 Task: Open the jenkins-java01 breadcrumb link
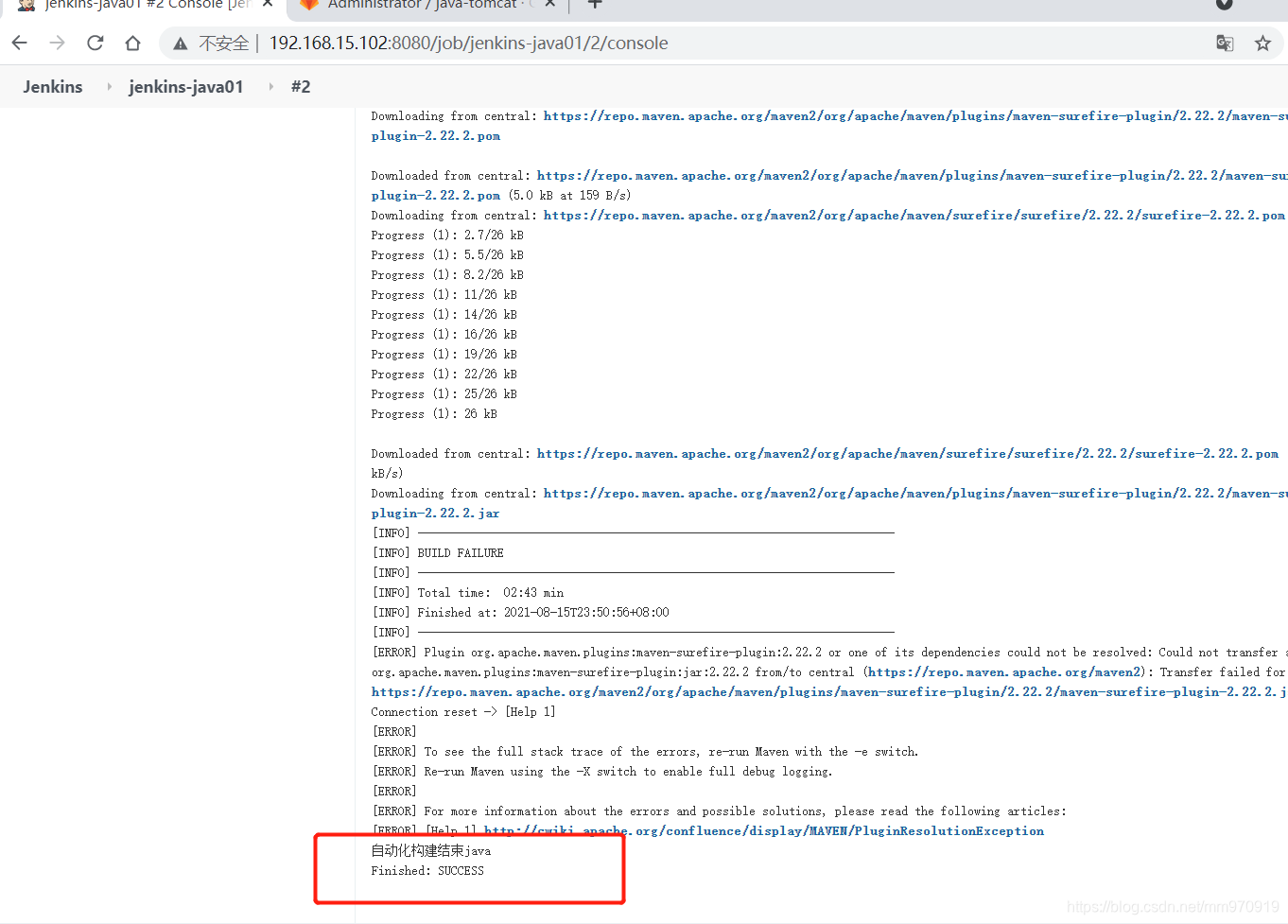186,86
